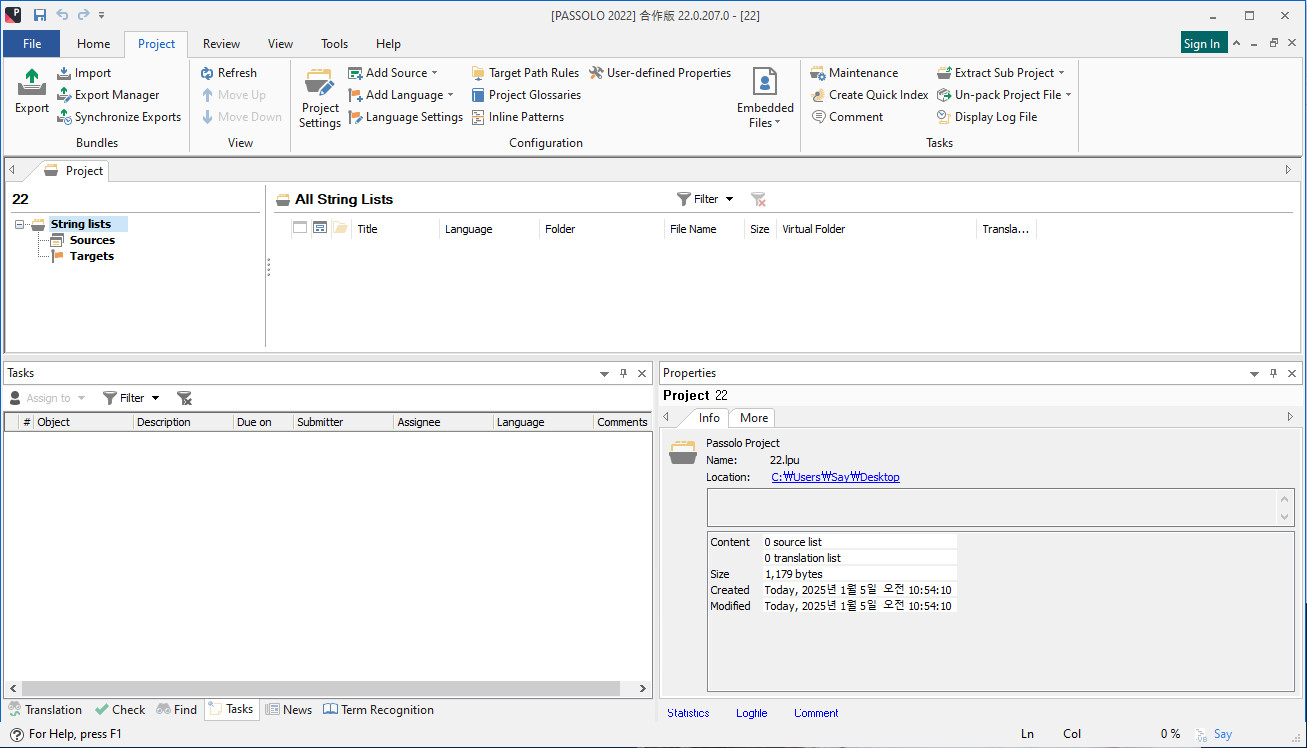Open Language Settings
Viewport: 1307px width, 748px height.
click(x=405, y=117)
